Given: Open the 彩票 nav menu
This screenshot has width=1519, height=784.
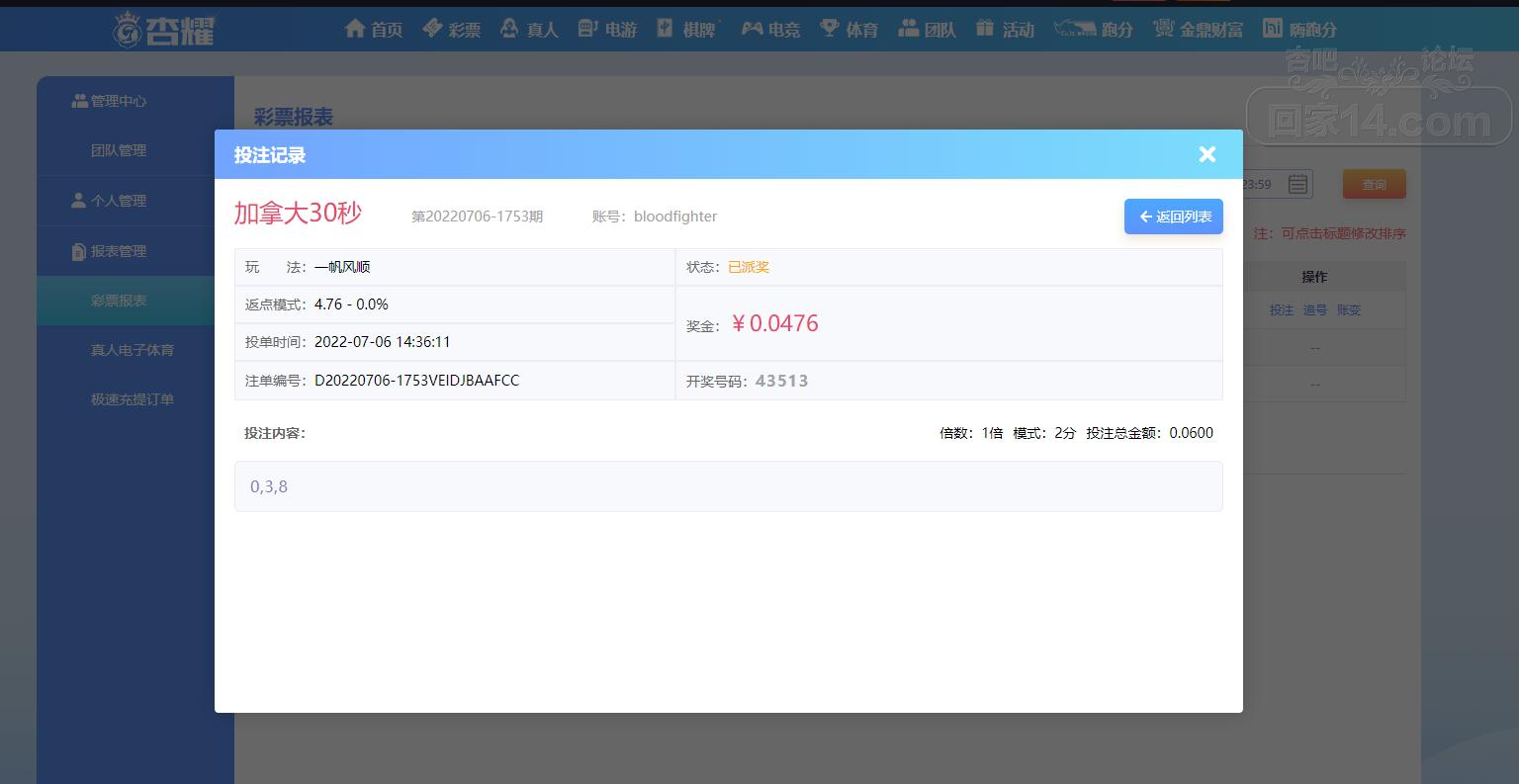Looking at the screenshot, I should click(x=451, y=29).
